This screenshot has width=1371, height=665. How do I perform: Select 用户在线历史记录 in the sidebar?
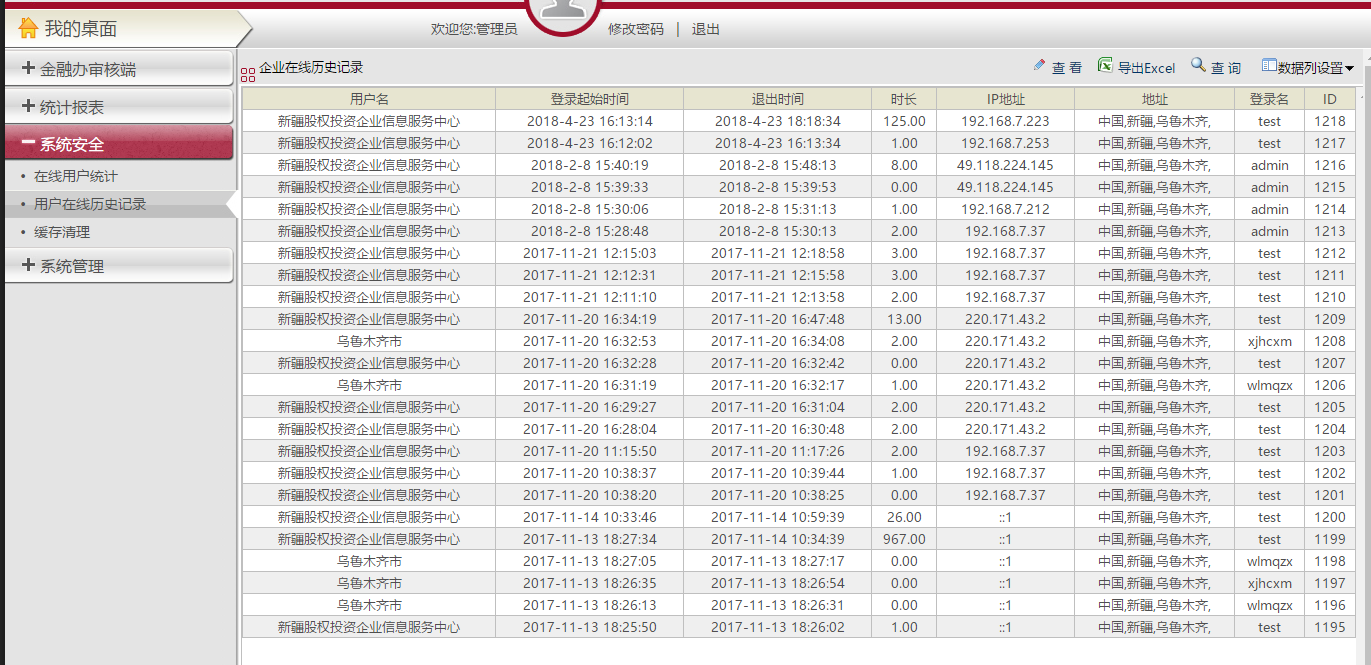point(90,204)
